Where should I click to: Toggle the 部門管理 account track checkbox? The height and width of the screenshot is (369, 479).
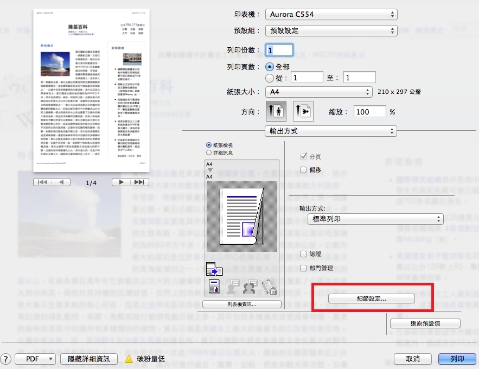(x=303, y=268)
